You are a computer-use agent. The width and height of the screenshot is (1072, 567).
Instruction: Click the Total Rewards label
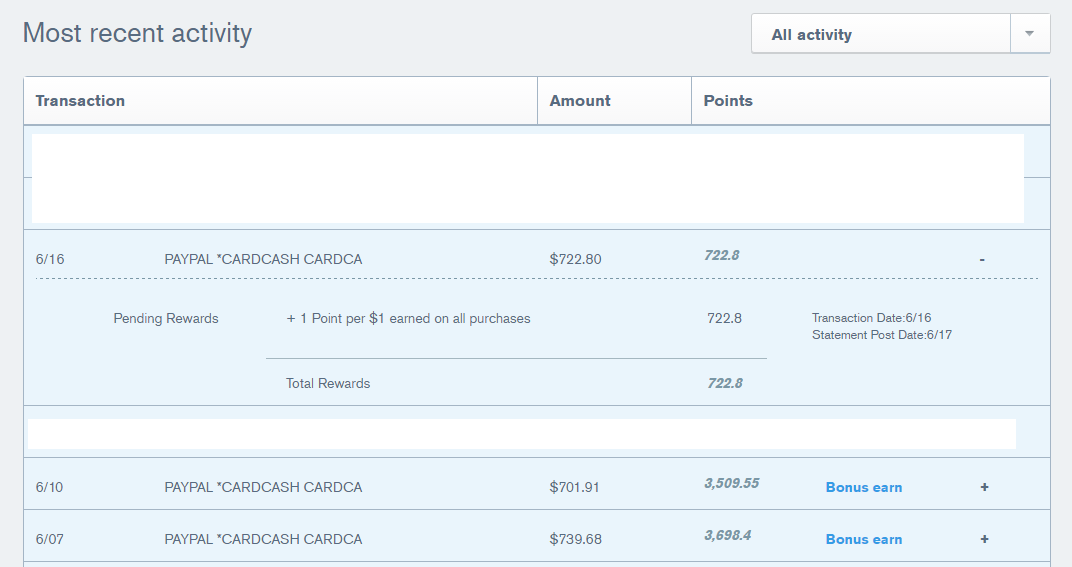[x=328, y=384]
